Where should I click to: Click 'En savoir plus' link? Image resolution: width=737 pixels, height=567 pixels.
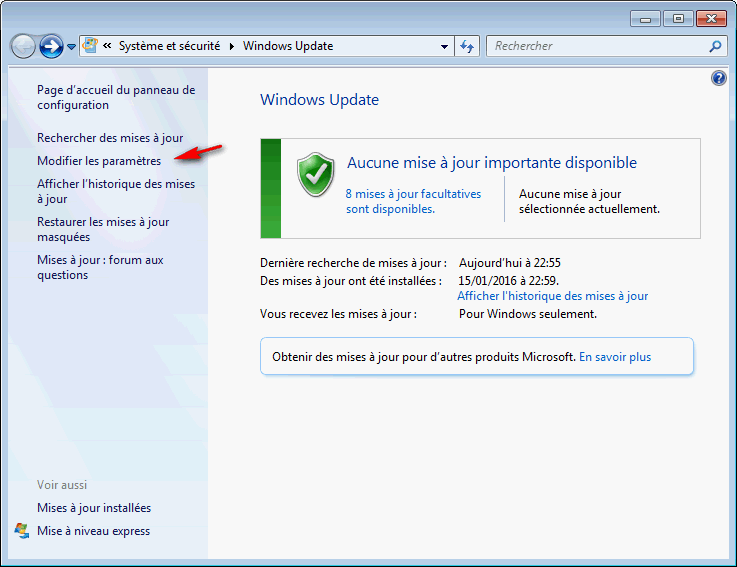(615, 357)
